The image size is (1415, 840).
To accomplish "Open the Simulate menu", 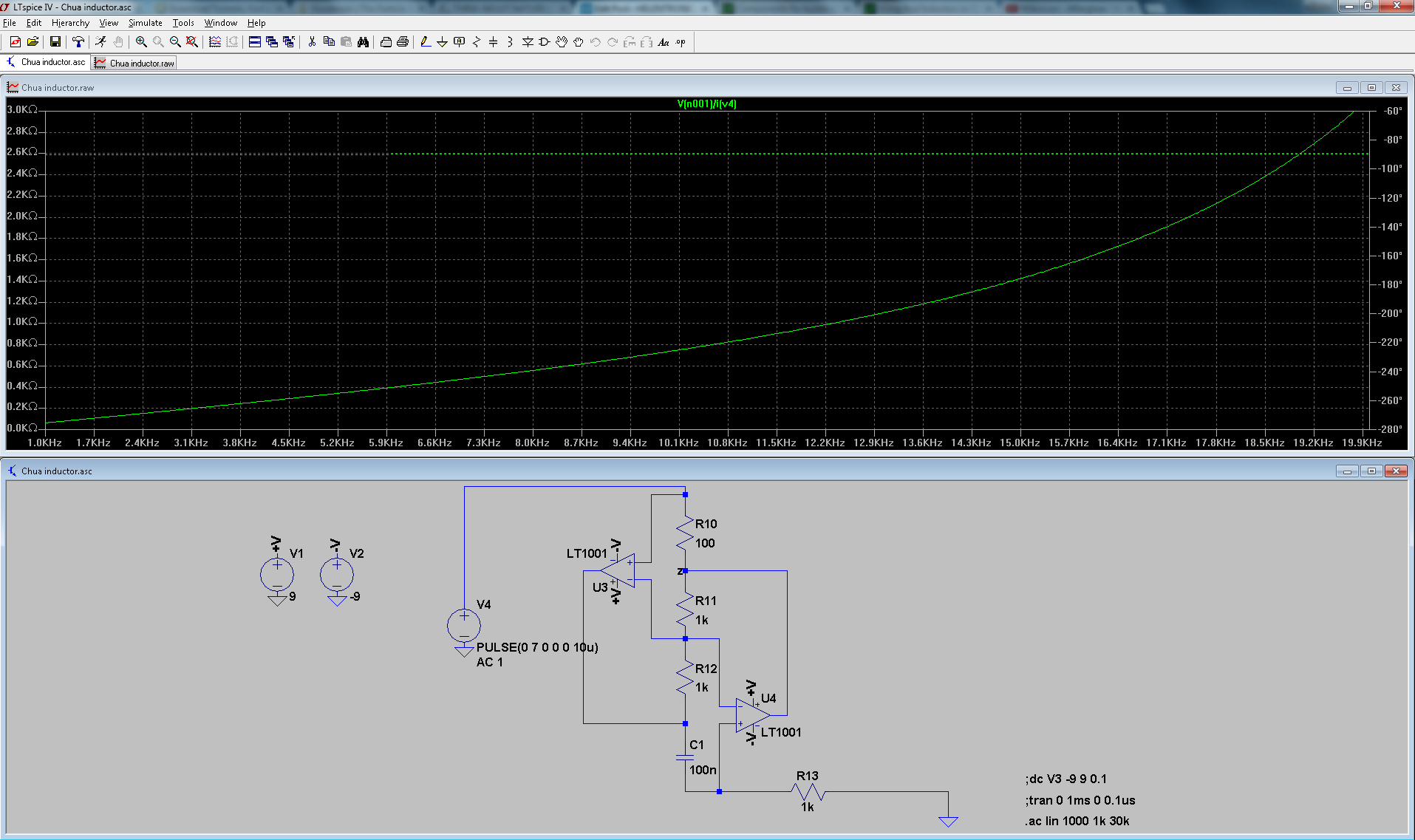I will [x=145, y=23].
